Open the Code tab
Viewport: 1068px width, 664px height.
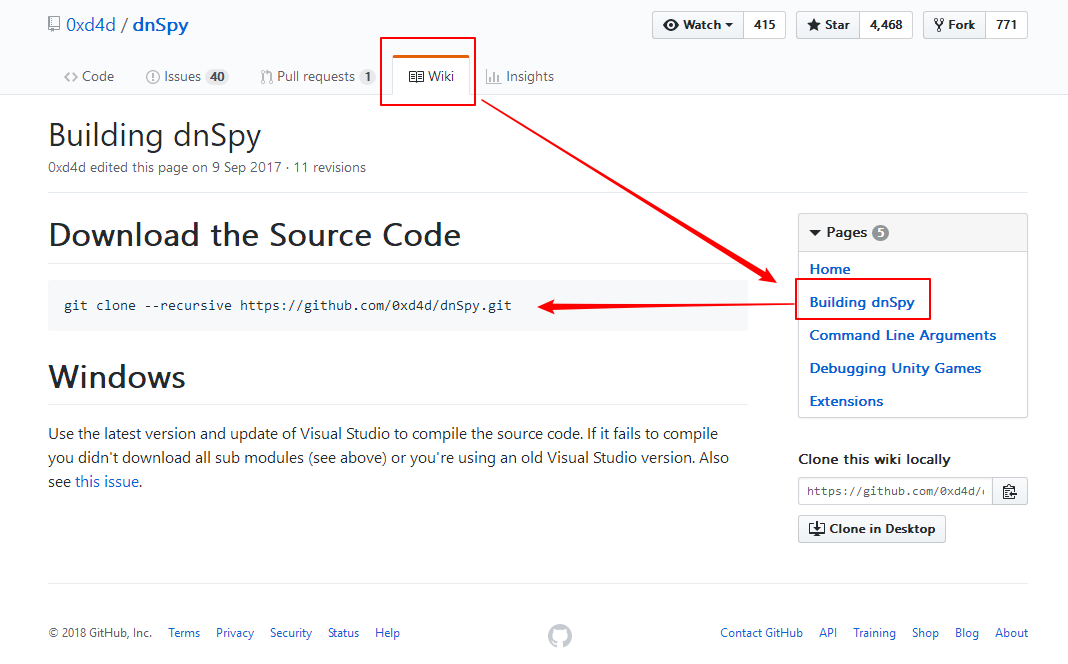coord(89,77)
